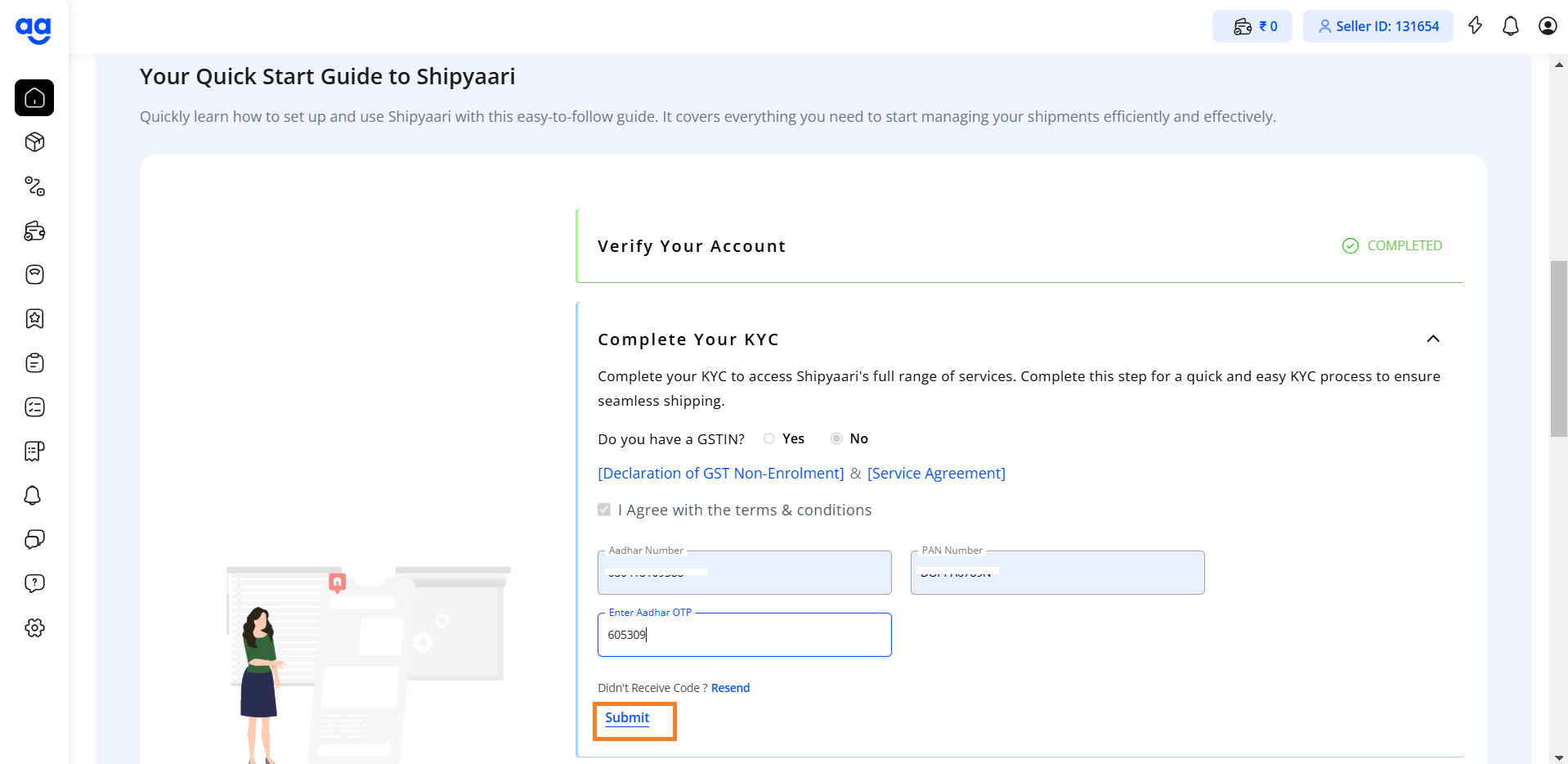The height and width of the screenshot is (764, 1568).
Task: Click the lightning bolt quick actions icon
Action: click(1475, 26)
